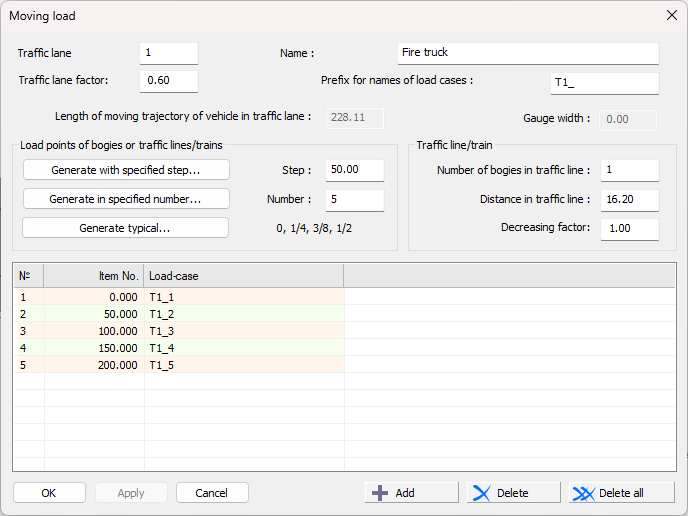Screen dimensions: 688x516
Task: Edit Number of bogies in traffic line
Action: click(629, 170)
